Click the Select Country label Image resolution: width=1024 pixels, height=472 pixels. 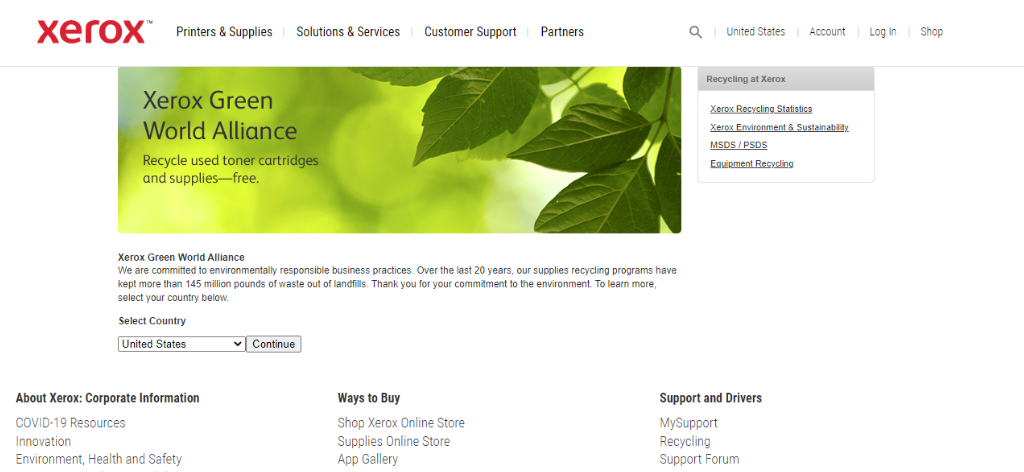click(x=152, y=321)
